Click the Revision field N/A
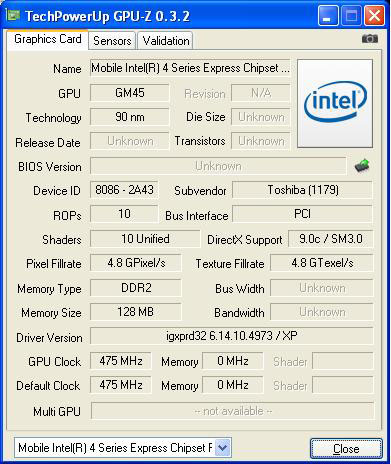 click(261, 93)
